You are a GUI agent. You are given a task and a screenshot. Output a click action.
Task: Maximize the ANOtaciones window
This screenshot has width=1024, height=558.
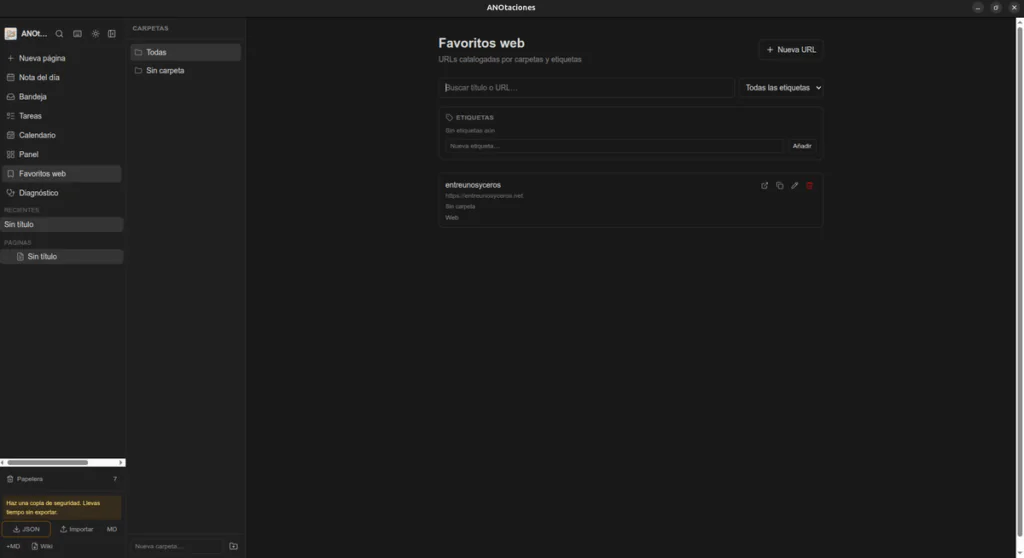[x=996, y=8]
